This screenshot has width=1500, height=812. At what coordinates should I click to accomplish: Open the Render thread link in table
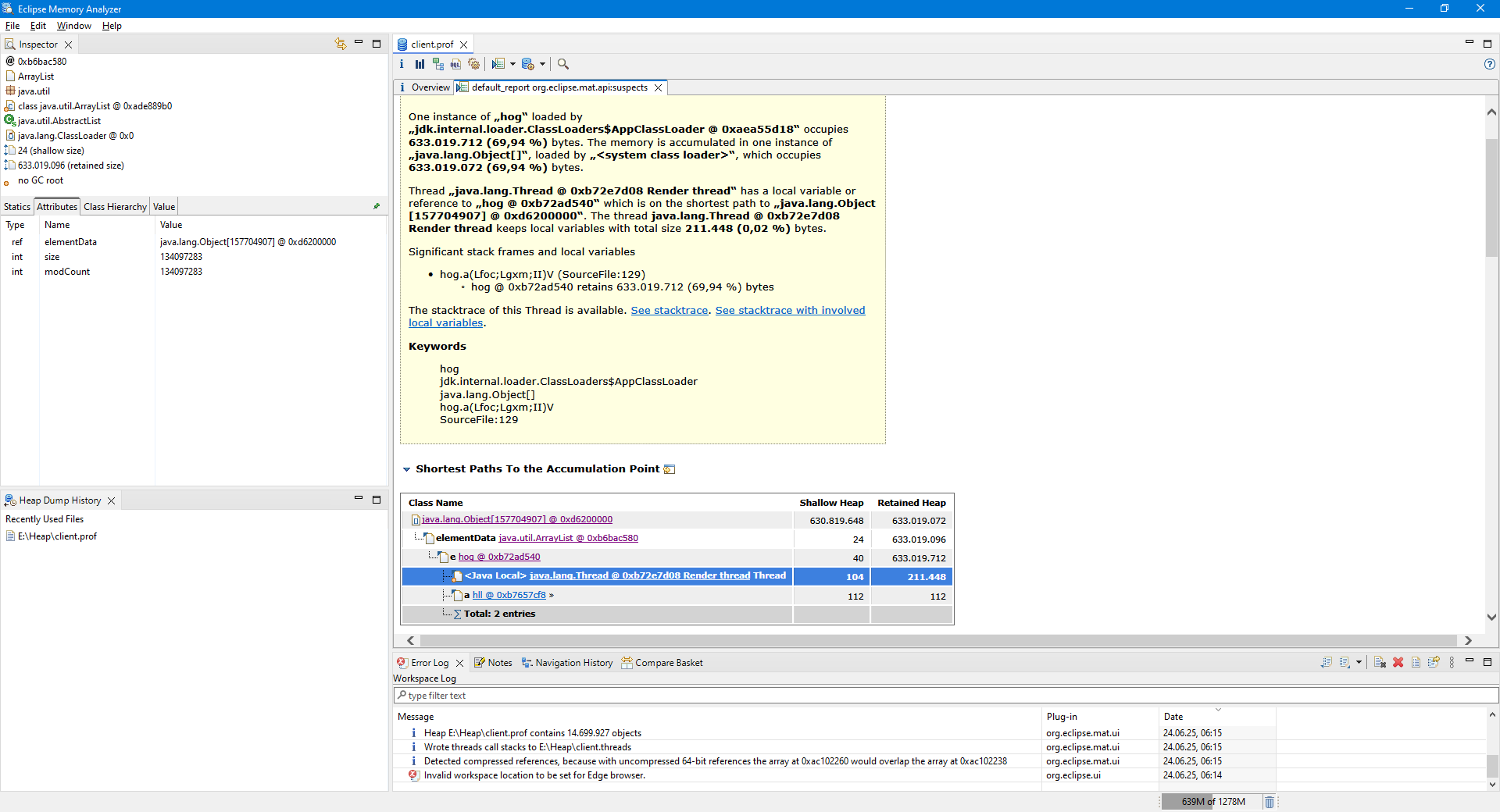tap(640, 575)
